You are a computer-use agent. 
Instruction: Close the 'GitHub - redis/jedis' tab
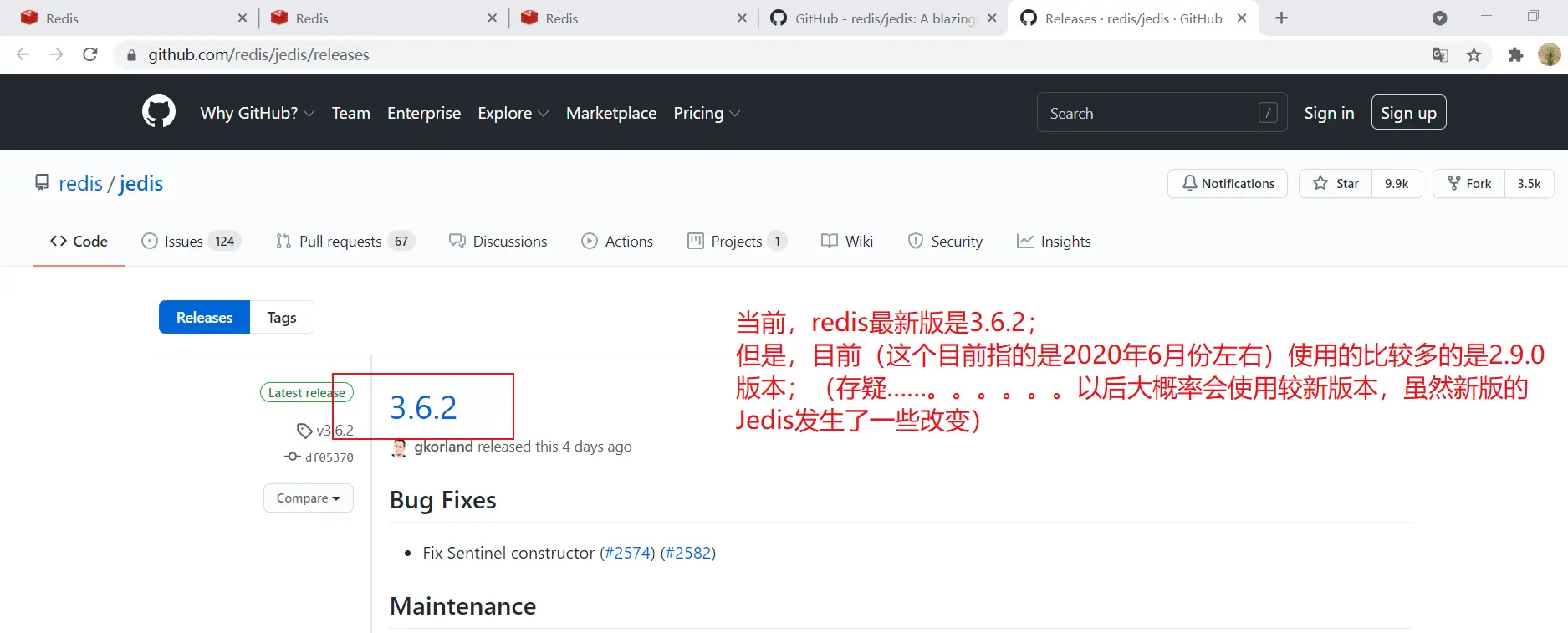tap(992, 18)
